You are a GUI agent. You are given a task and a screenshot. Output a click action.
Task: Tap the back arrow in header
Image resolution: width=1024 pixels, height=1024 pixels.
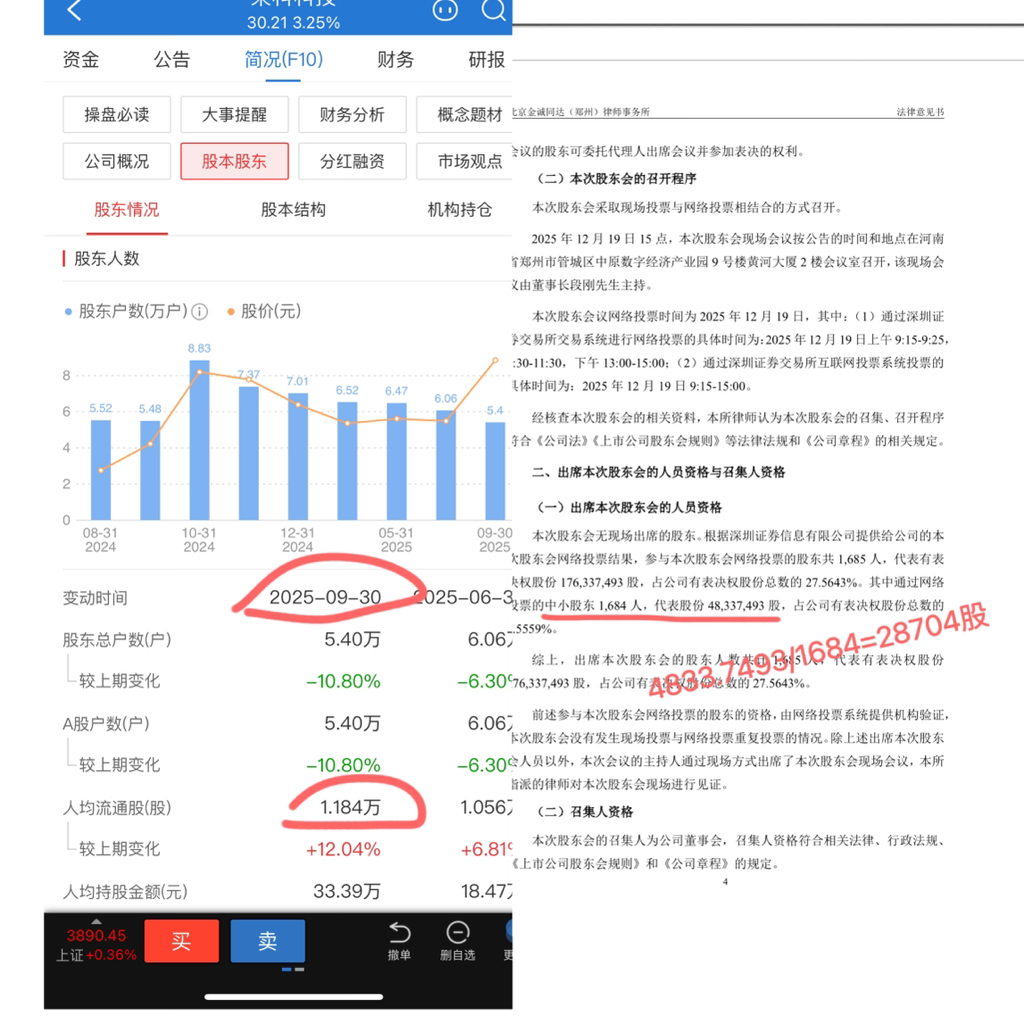pyautogui.click(x=74, y=10)
